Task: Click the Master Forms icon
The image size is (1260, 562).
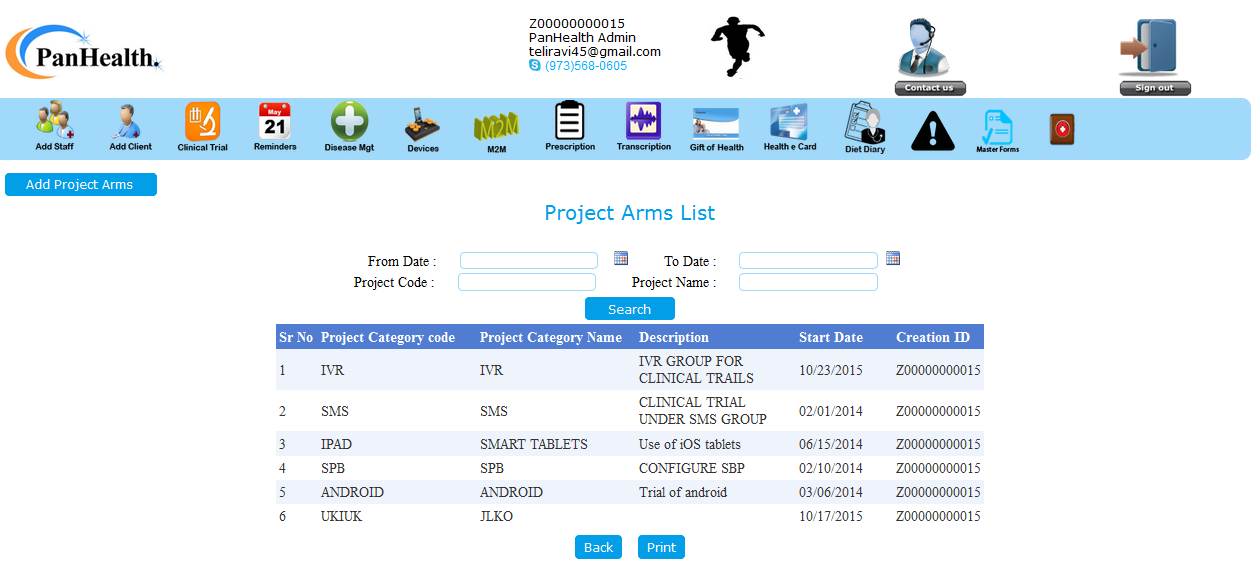Action: tap(997, 129)
